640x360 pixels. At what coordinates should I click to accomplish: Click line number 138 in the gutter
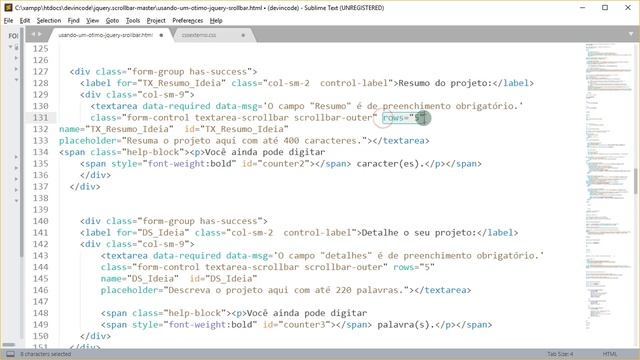[40, 198]
